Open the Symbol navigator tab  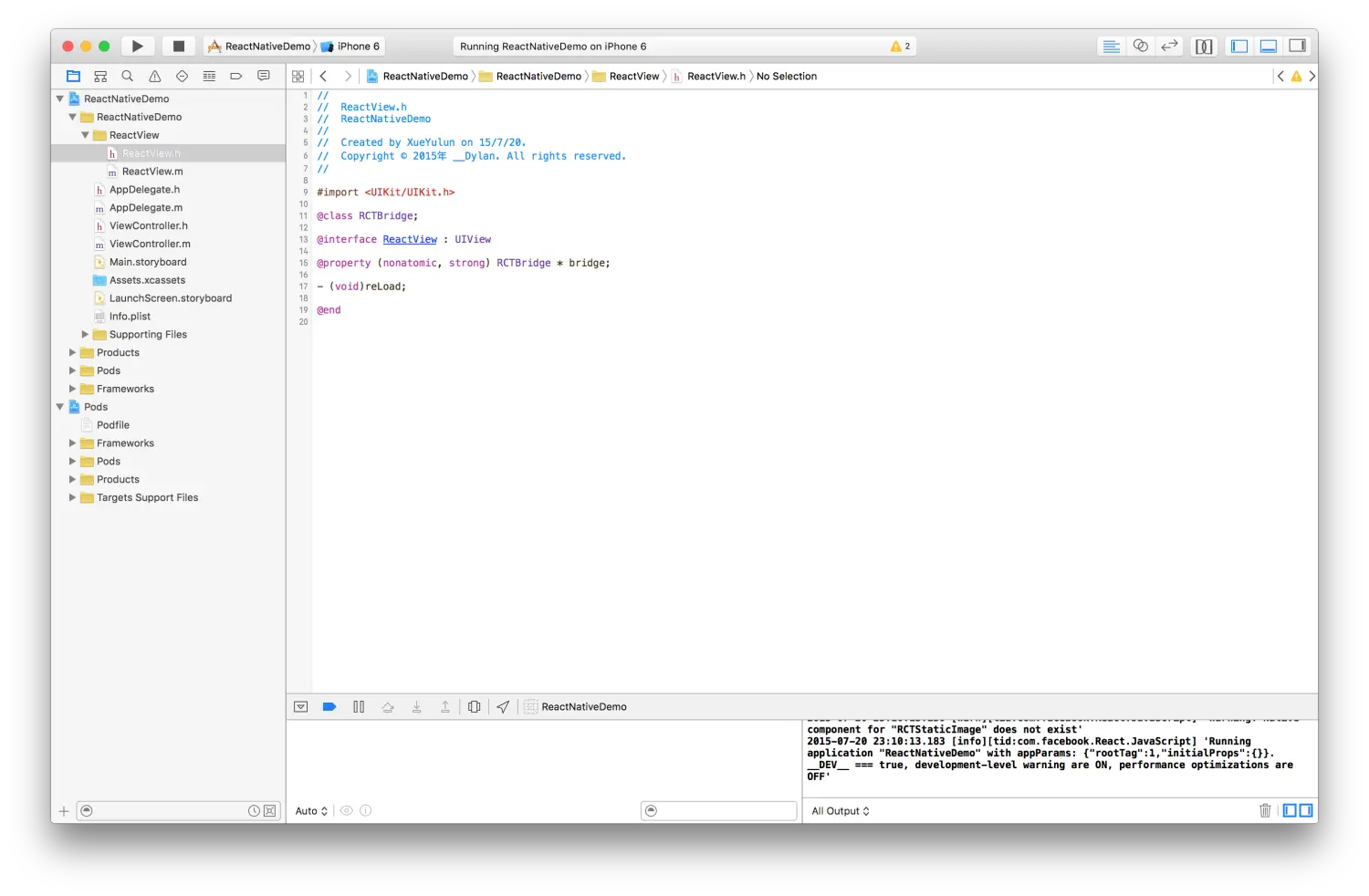click(100, 77)
